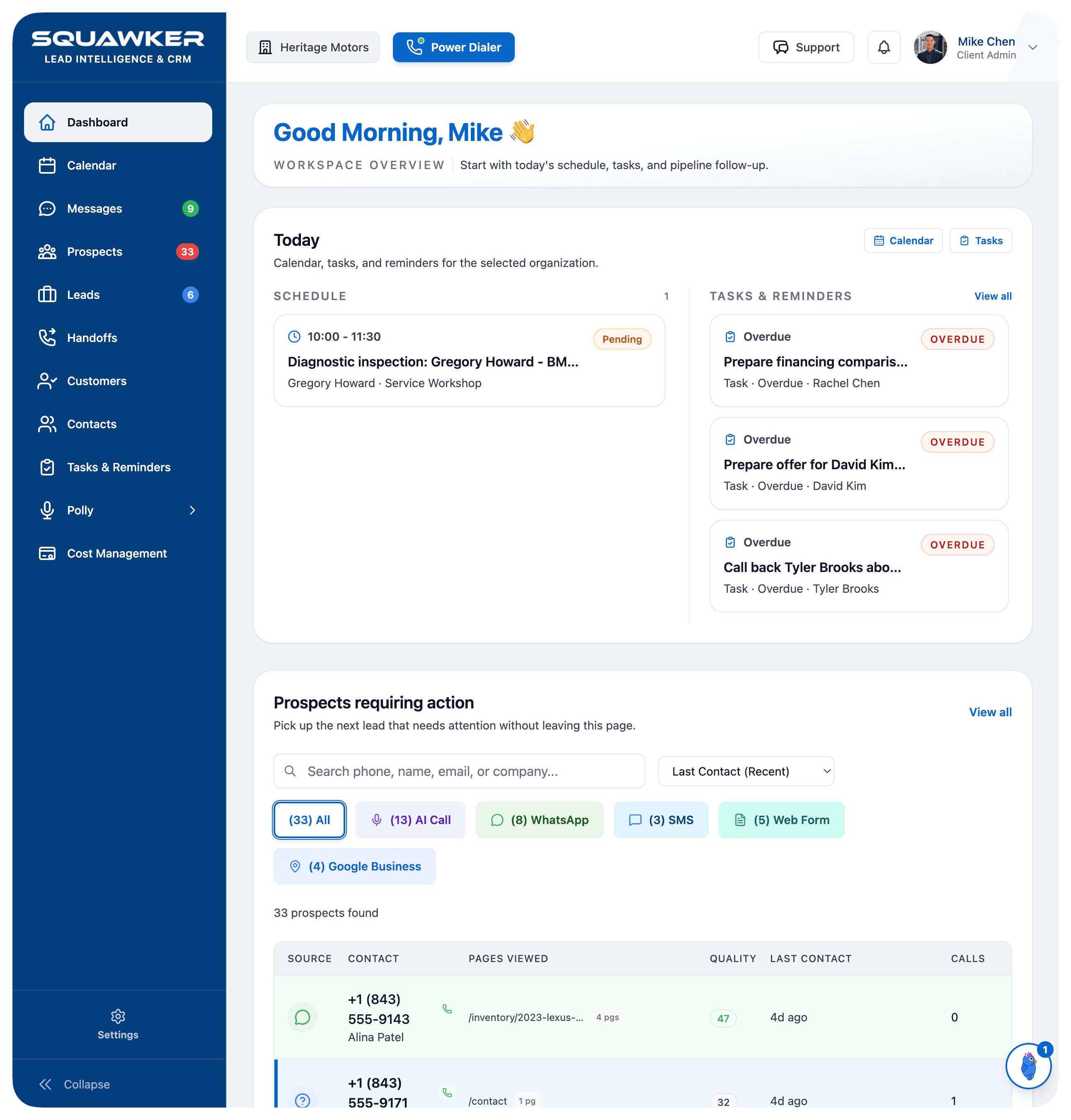Open the Prepare financing comparison task

(x=859, y=361)
